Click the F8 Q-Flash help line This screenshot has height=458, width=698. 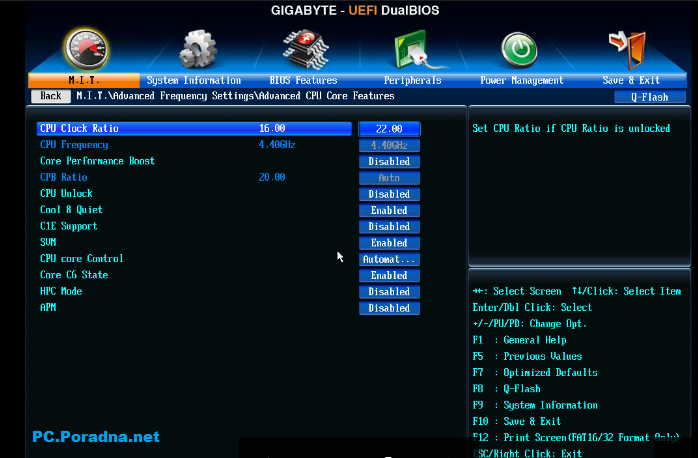[507, 389]
